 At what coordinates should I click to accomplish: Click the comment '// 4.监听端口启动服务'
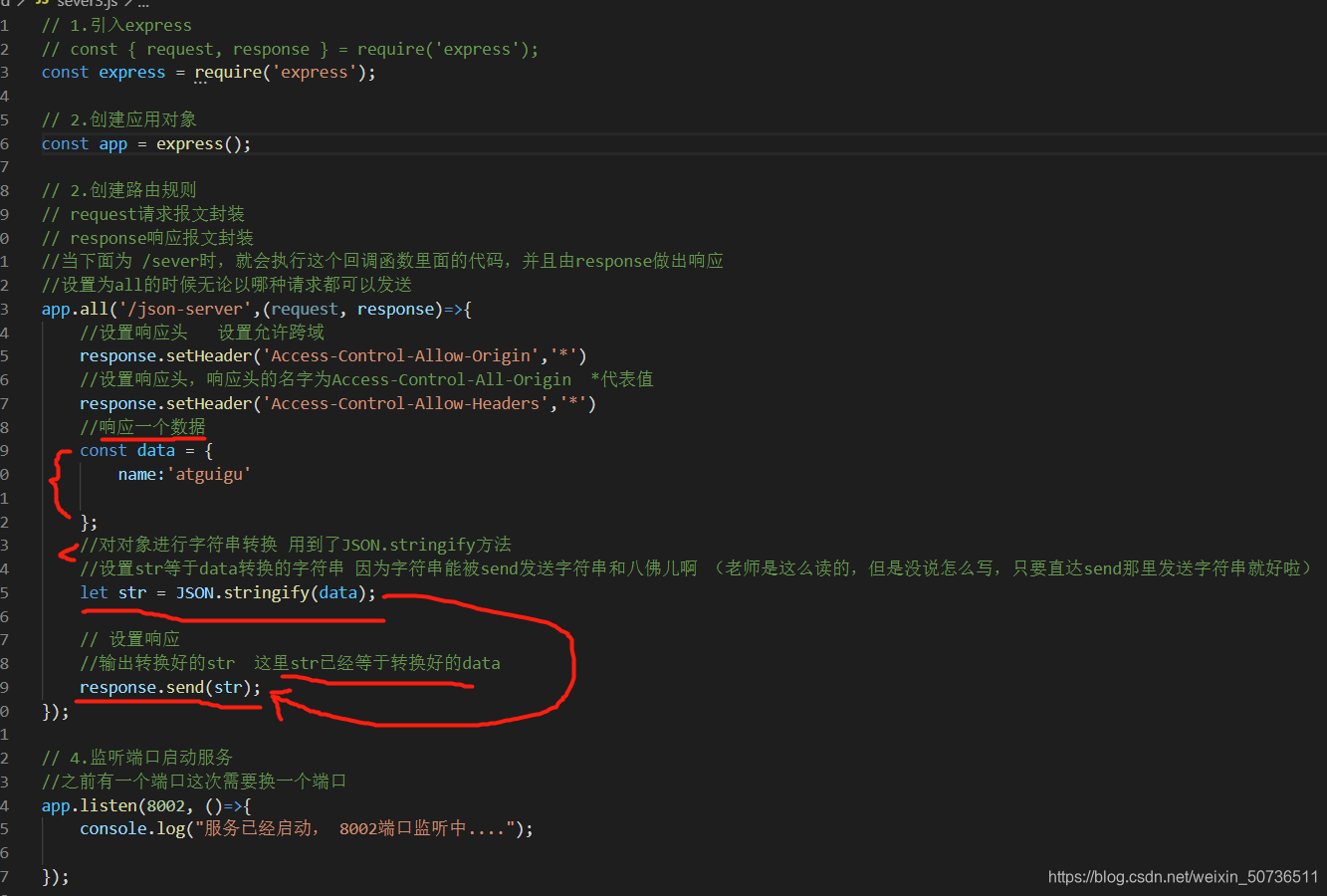(137, 758)
